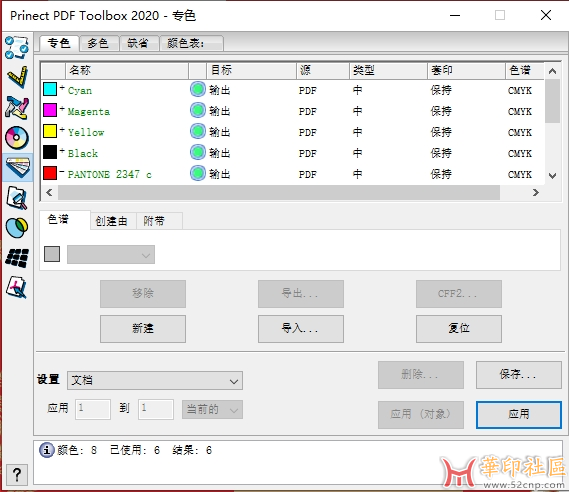Click the CFF2... button
The height and width of the screenshot is (492, 569).
(x=459, y=294)
